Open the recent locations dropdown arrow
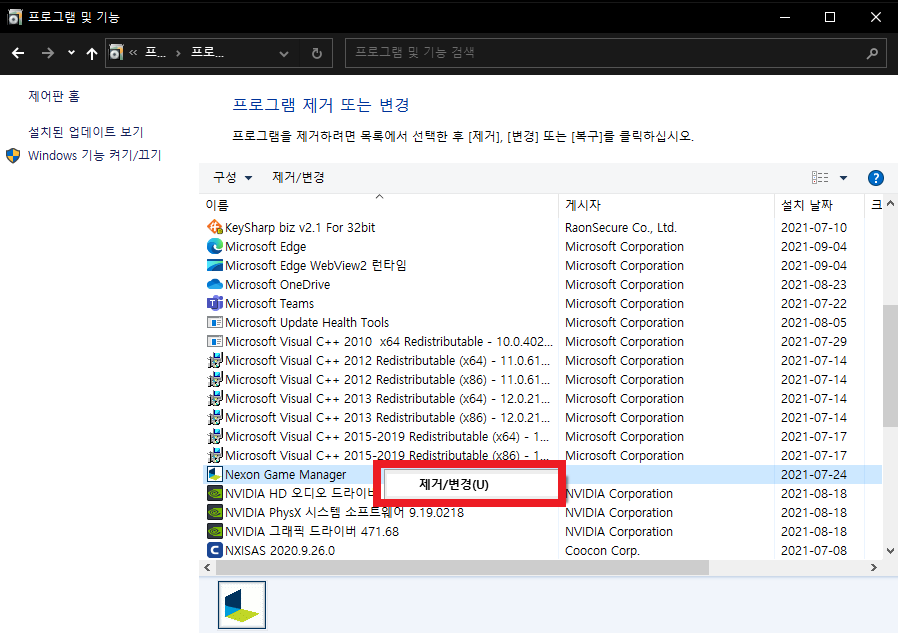This screenshot has height=633, width=898. (71, 53)
